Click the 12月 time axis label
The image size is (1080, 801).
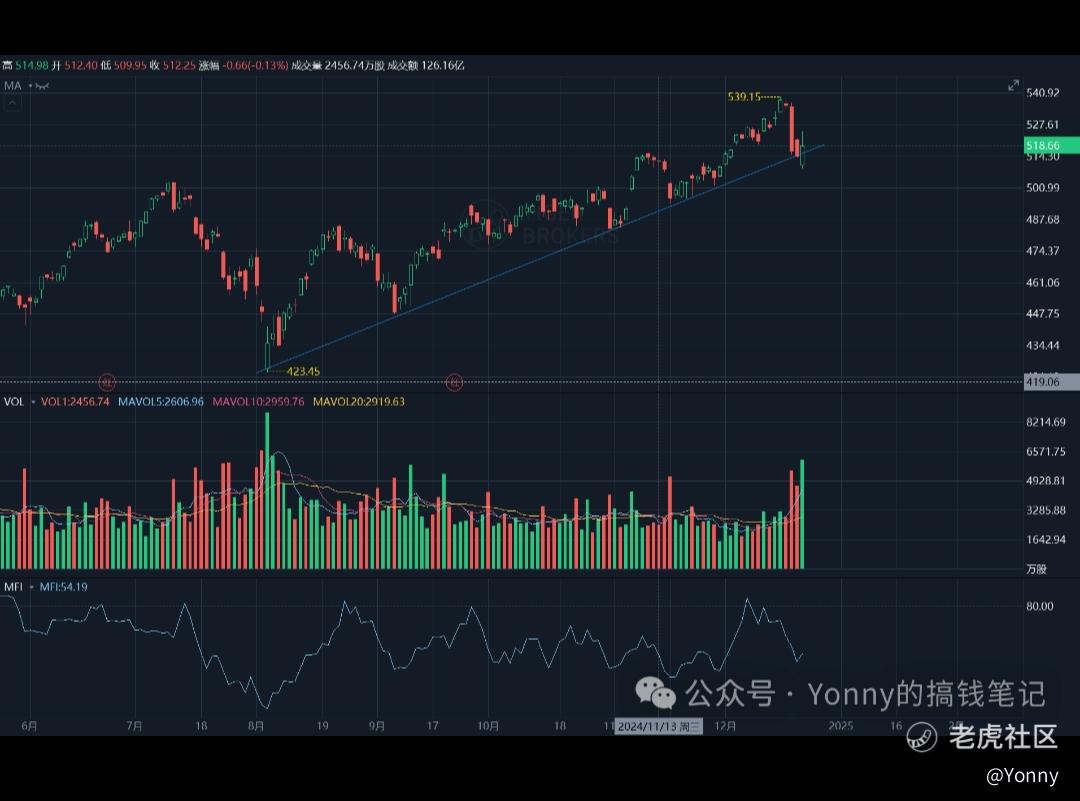[725, 726]
